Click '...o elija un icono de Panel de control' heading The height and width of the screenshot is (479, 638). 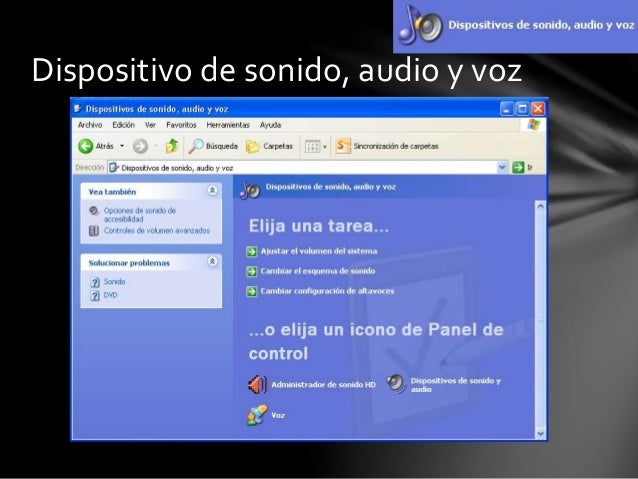[376, 341]
